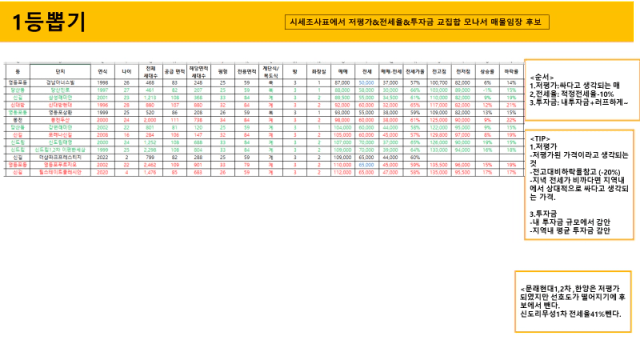The width and height of the screenshot is (640, 360).
Task: Click the line '-지역내 평균 투자금 감안'
Action: [x=570, y=230]
